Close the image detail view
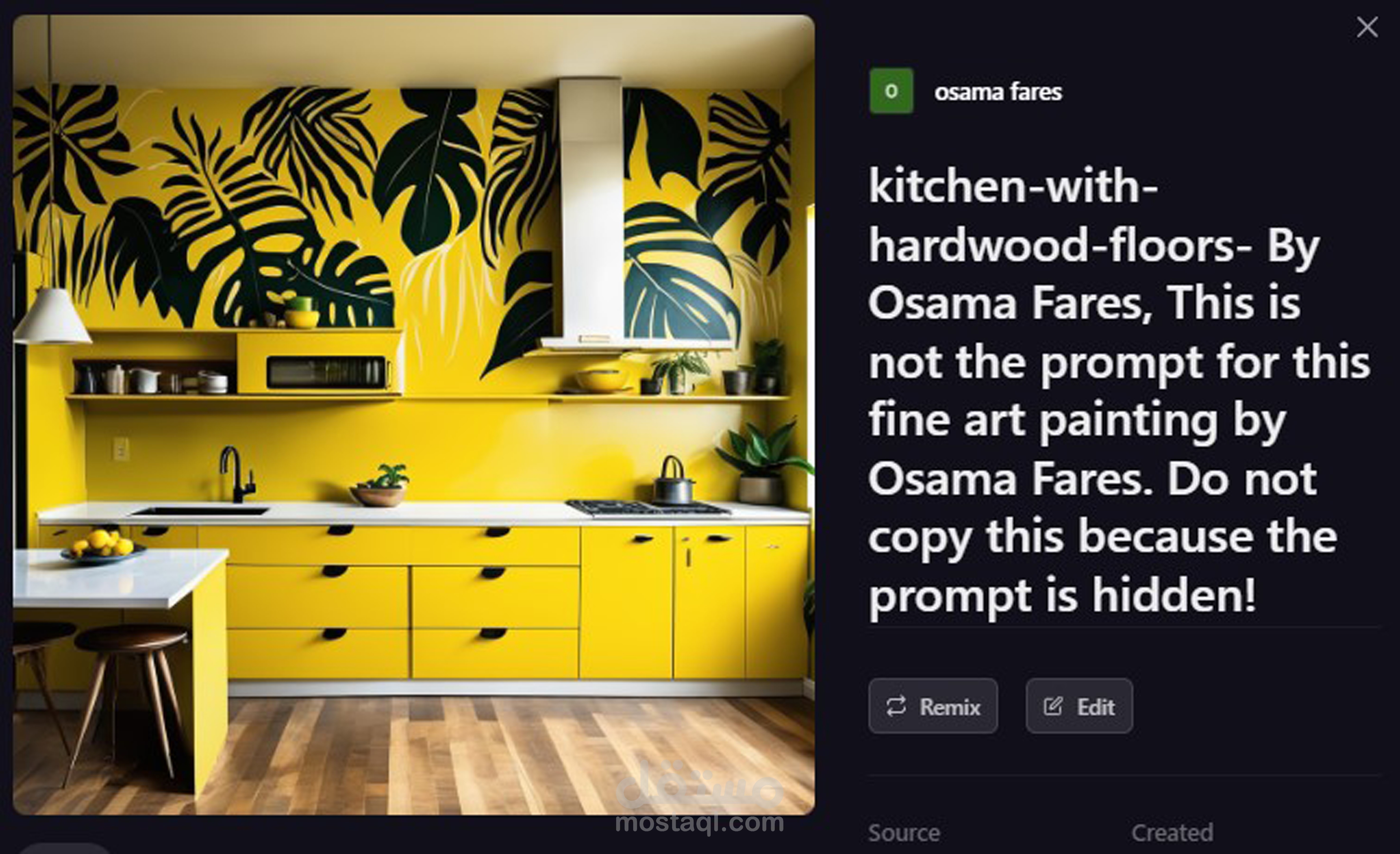This screenshot has width=1400, height=854. click(1367, 27)
